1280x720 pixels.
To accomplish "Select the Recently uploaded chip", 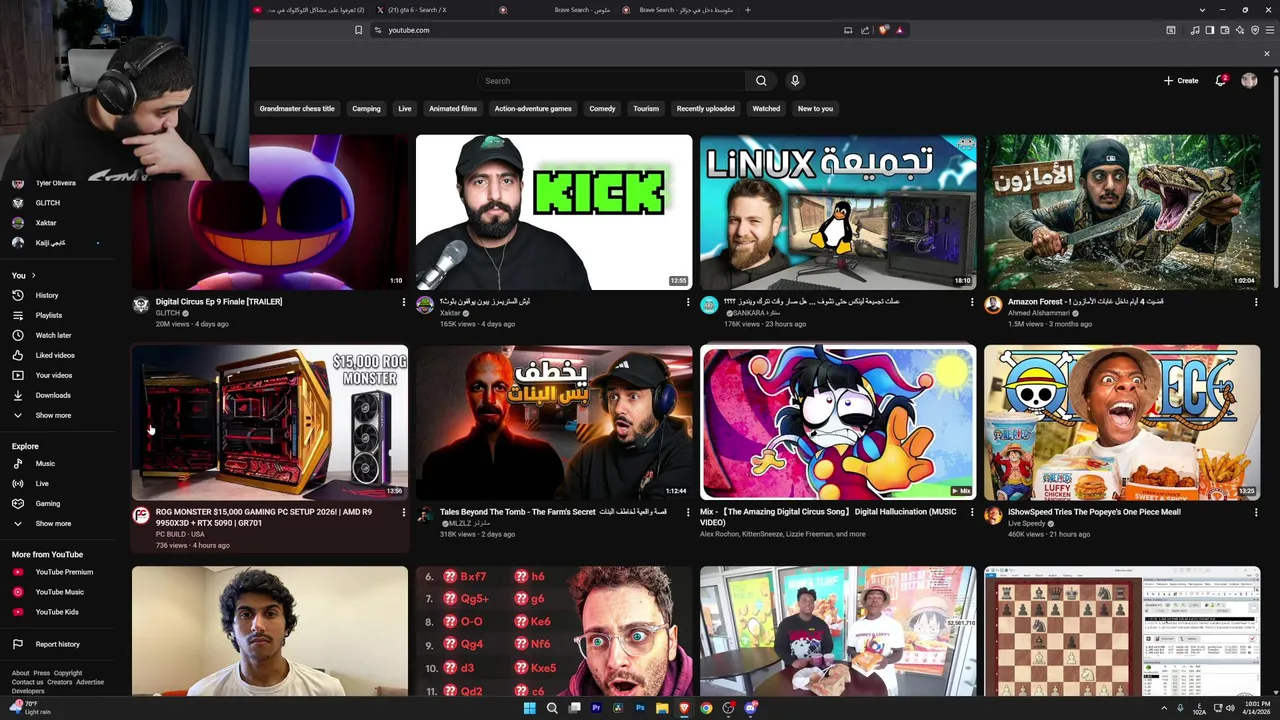I will coord(705,109).
